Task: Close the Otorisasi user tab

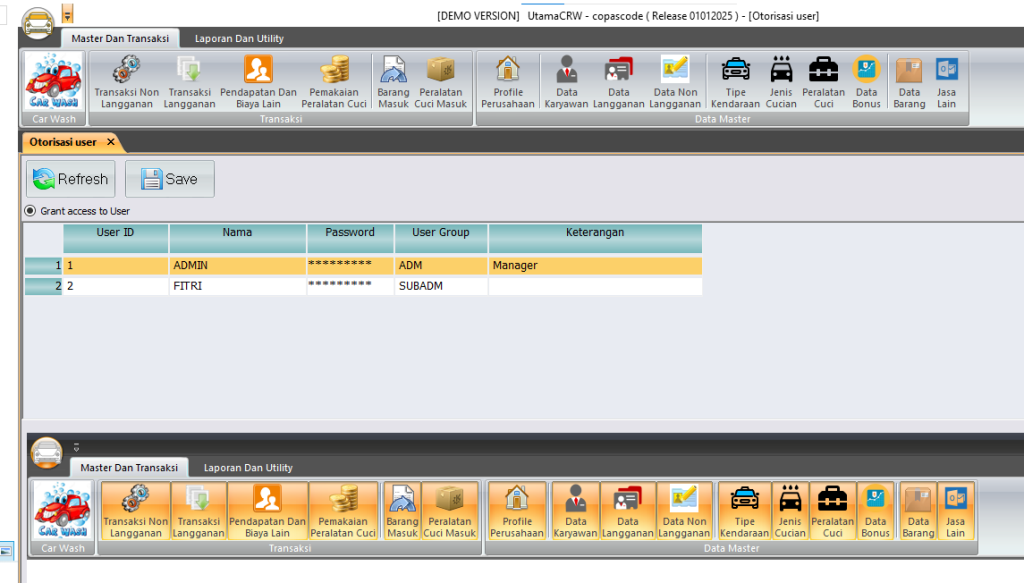Action: pos(110,142)
